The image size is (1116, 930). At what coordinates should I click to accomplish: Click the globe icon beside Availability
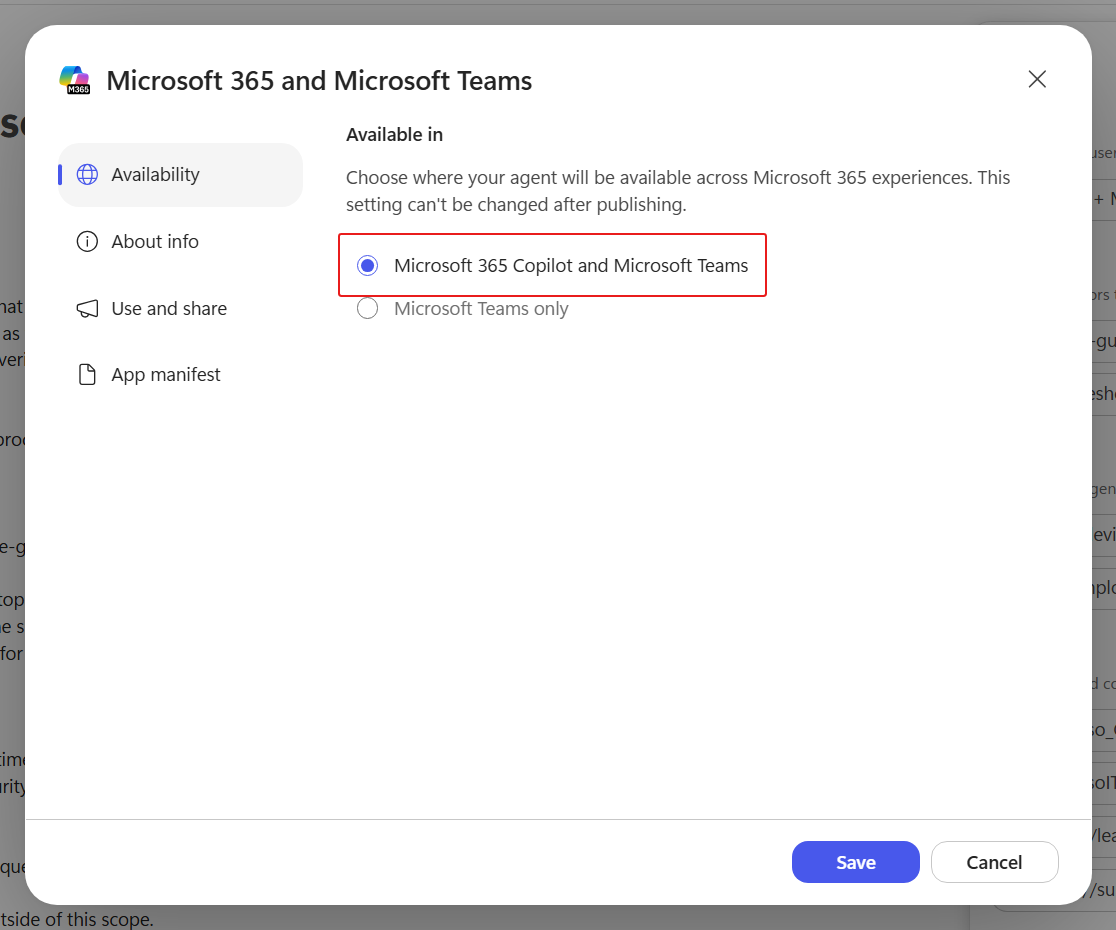click(87, 174)
